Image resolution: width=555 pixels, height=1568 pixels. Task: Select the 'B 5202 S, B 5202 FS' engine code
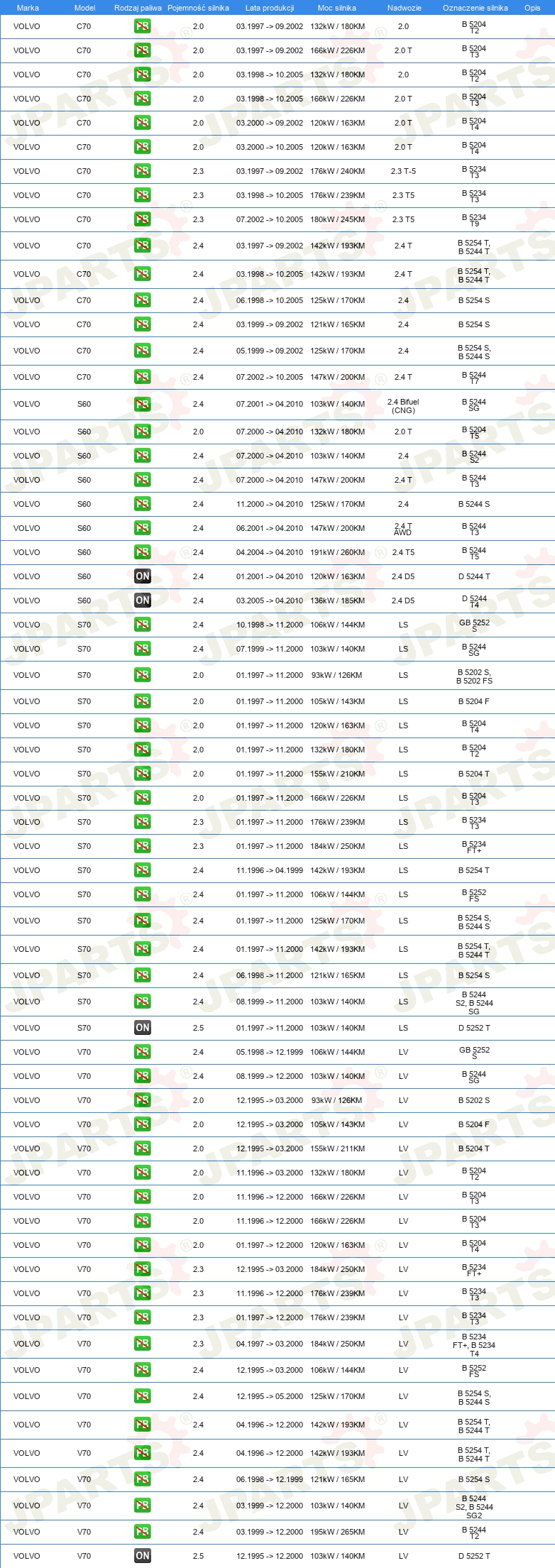[474, 676]
